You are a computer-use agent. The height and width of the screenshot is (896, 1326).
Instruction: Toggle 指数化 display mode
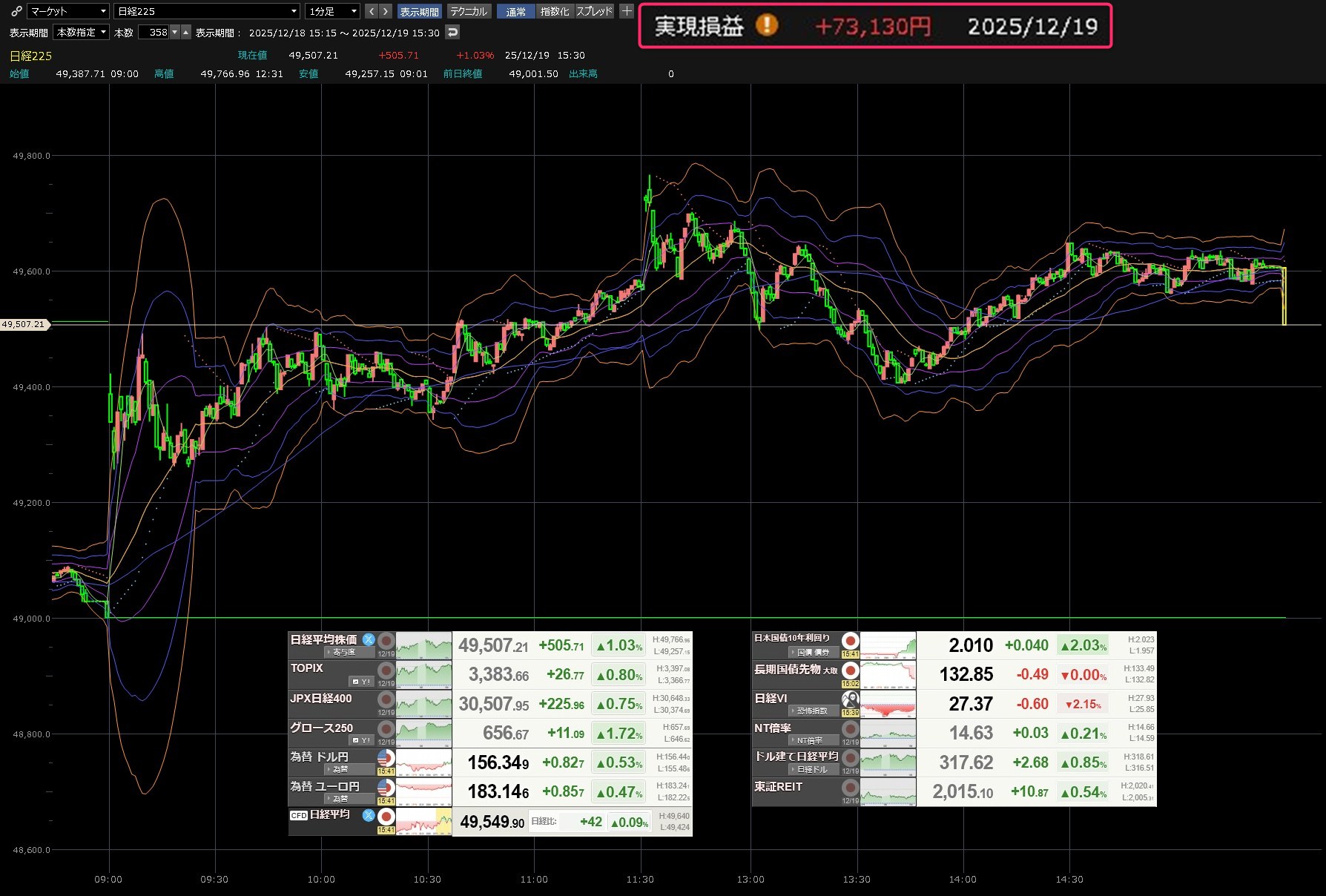tap(555, 11)
